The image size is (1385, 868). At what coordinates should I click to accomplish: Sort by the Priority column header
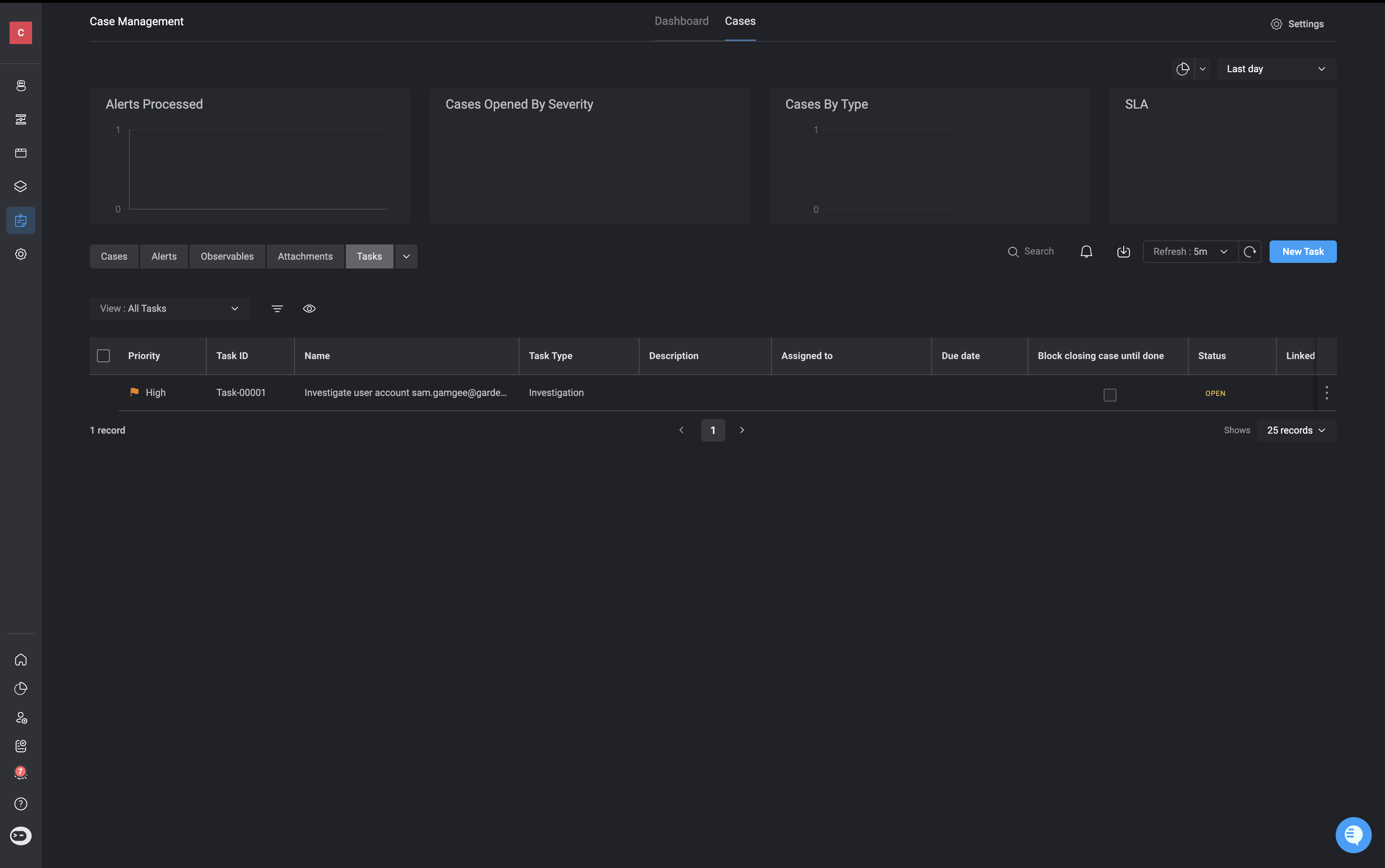click(x=144, y=356)
